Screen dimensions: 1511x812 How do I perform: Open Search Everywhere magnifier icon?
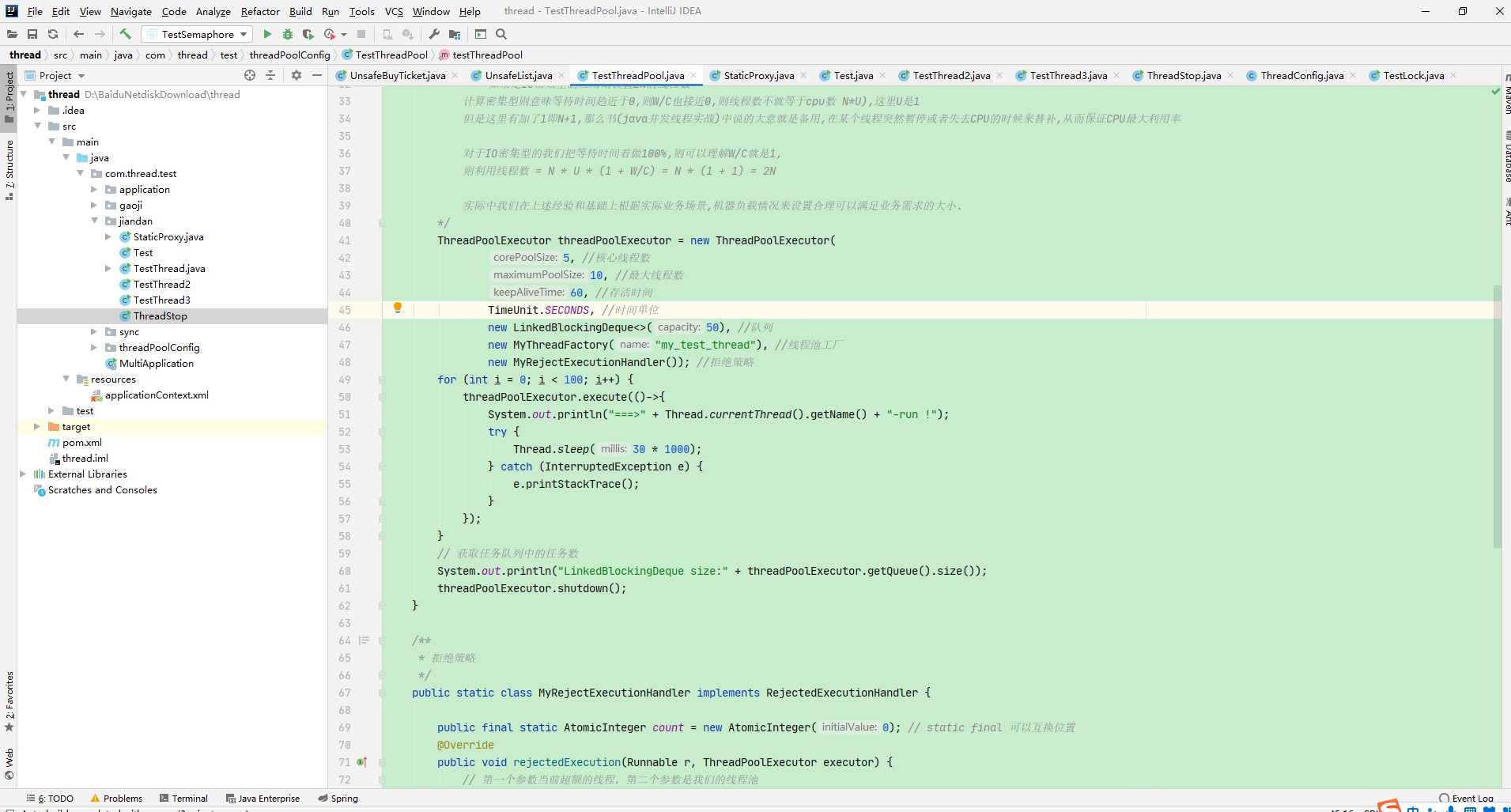pyautogui.click(x=501, y=34)
